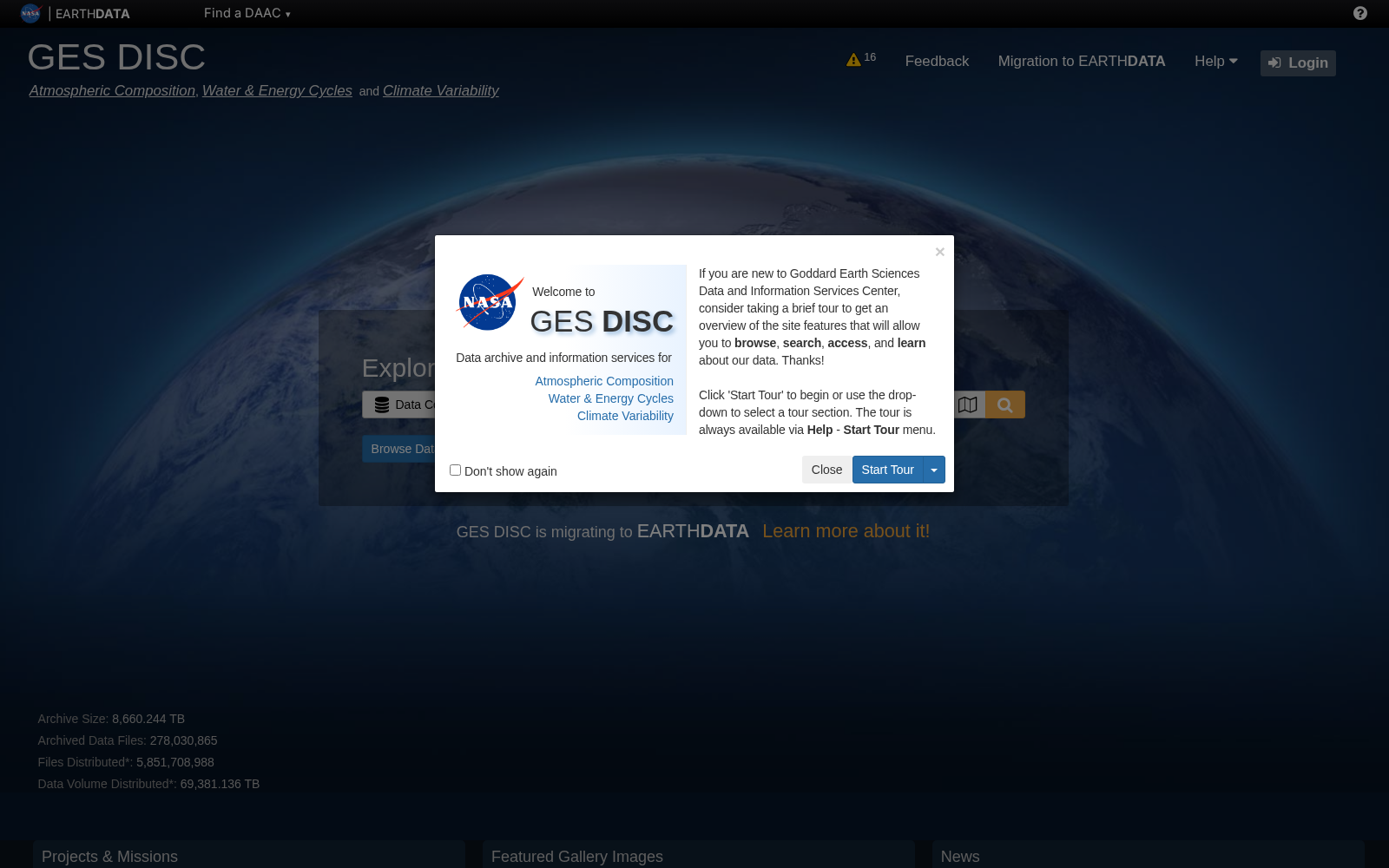Click the NASA meatball logo in top bar

click(x=30, y=13)
